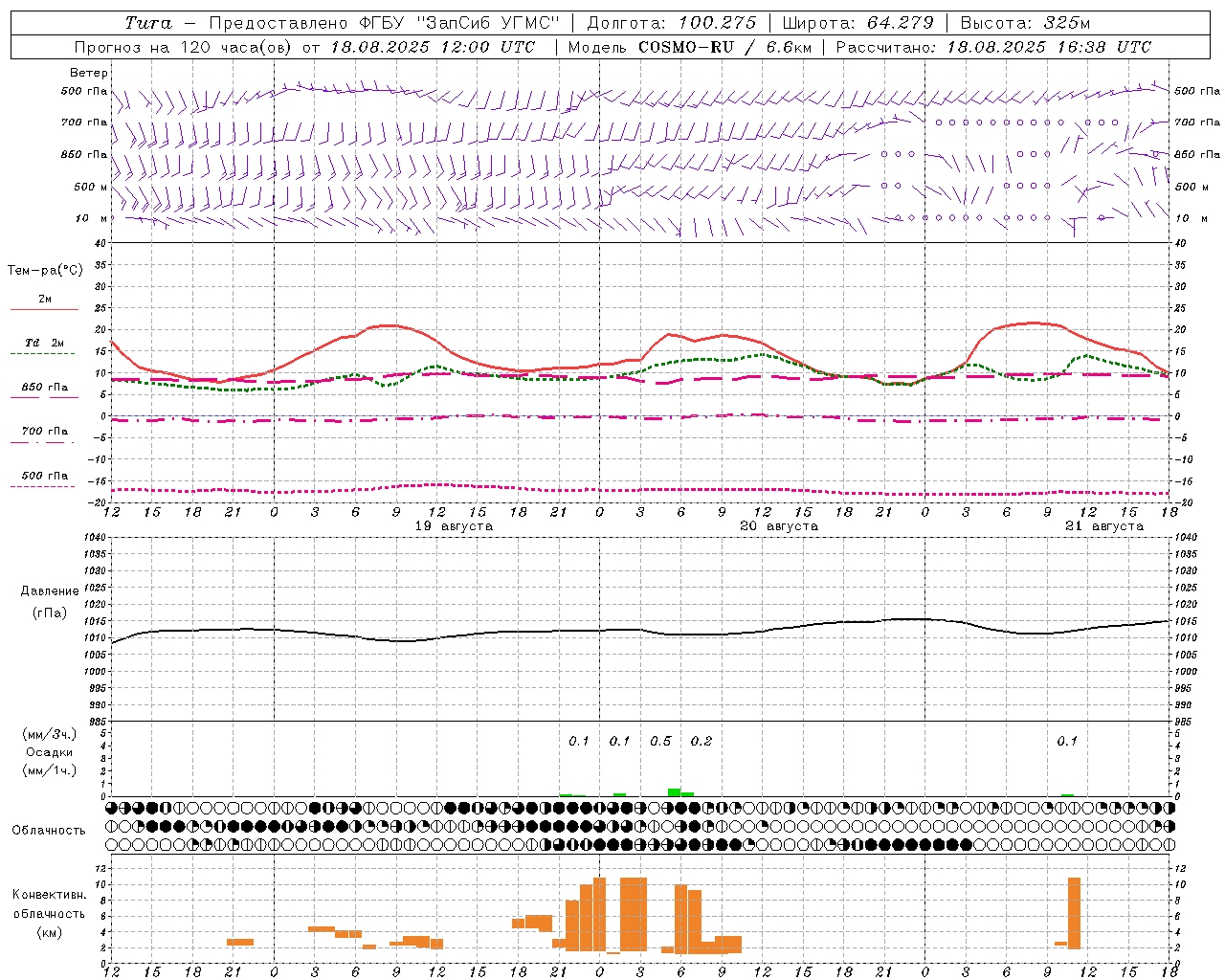Click the "(мм/3ч.)" precipitation unit label
The image size is (1225, 980).
click(50, 734)
